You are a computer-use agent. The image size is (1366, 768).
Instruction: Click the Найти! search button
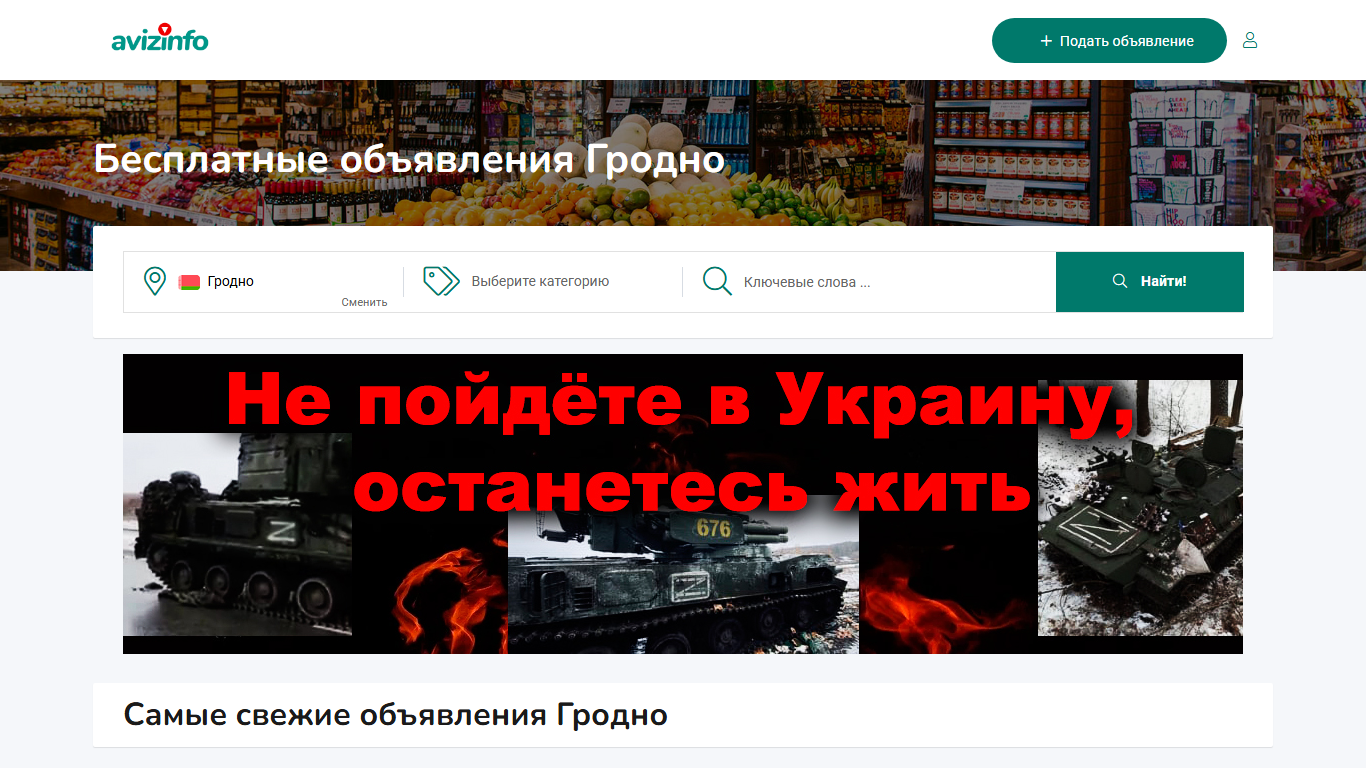tap(1150, 282)
